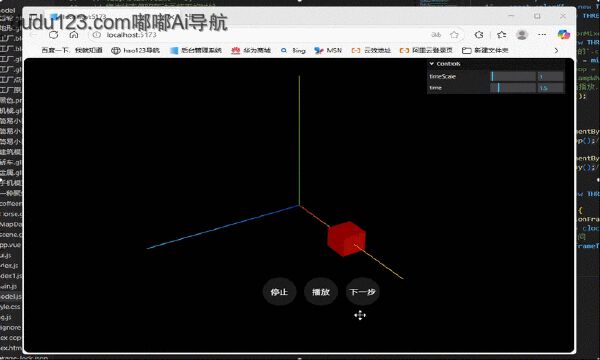Click the 停止 stop button
This screenshot has width=600, height=360.
pos(279,292)
